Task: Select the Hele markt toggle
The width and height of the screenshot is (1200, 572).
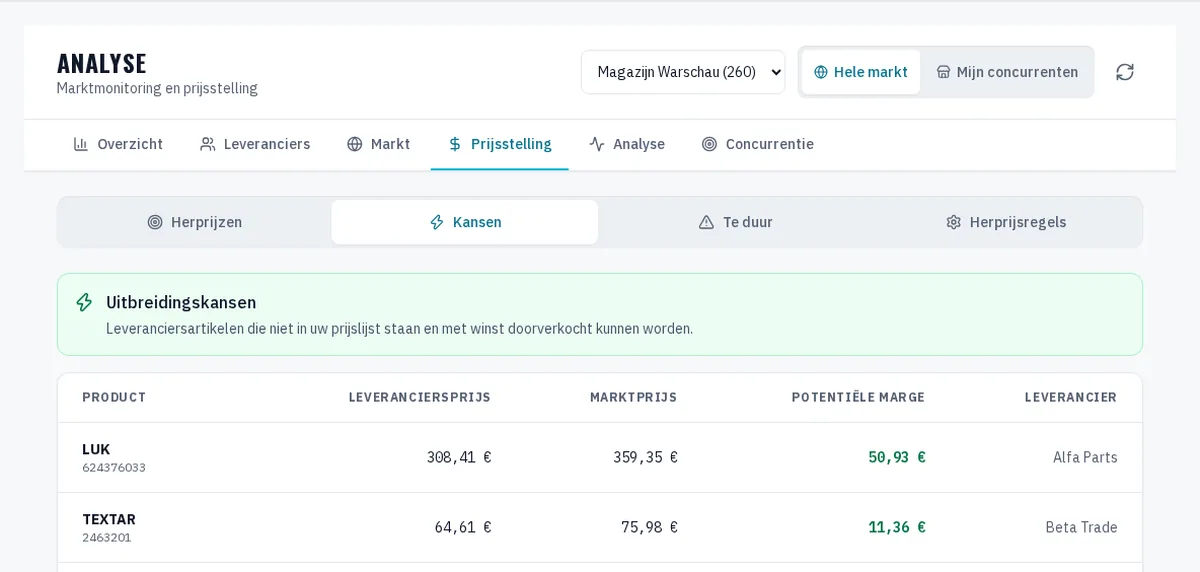Action: pos(861,72)
